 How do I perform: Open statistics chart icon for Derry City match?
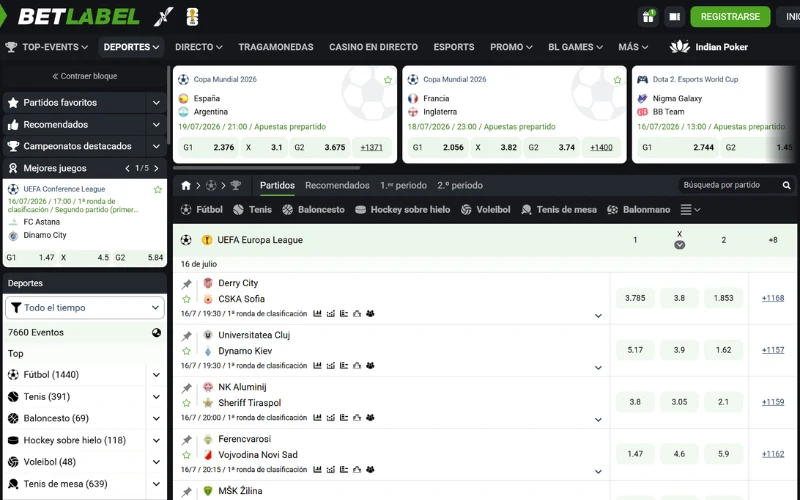317,313
